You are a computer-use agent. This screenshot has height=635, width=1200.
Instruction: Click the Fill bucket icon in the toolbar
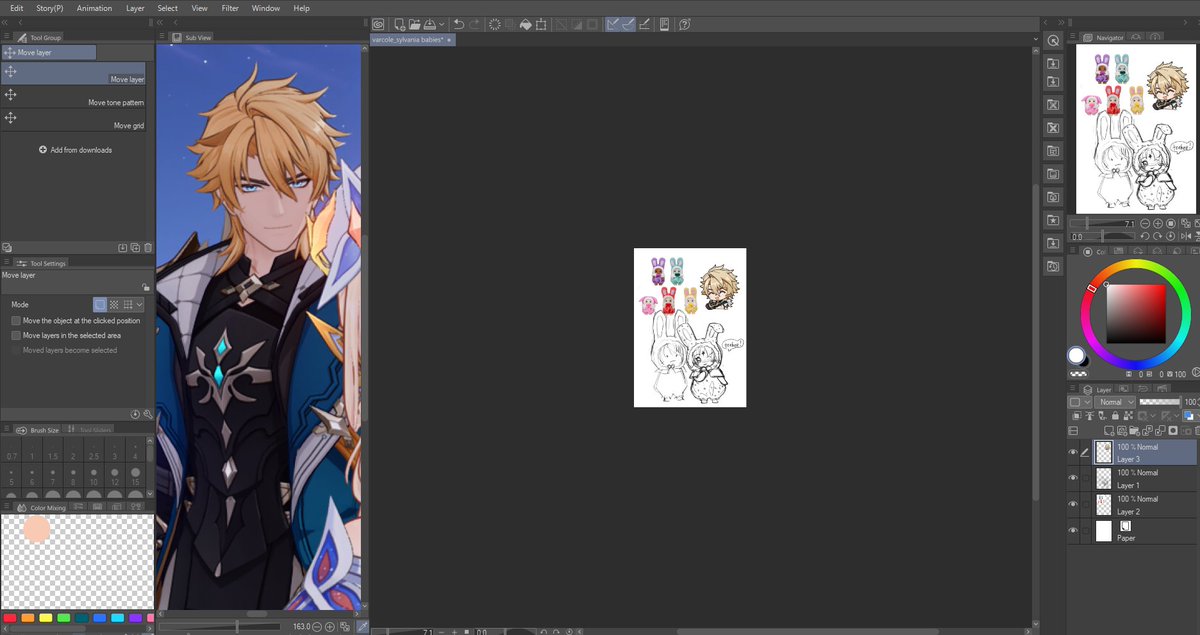click(525, 24)
